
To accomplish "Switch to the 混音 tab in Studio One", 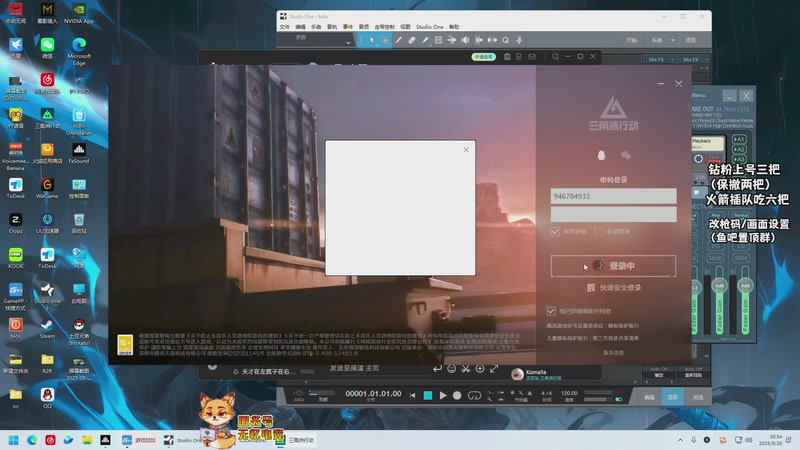I will pos(672,397).
